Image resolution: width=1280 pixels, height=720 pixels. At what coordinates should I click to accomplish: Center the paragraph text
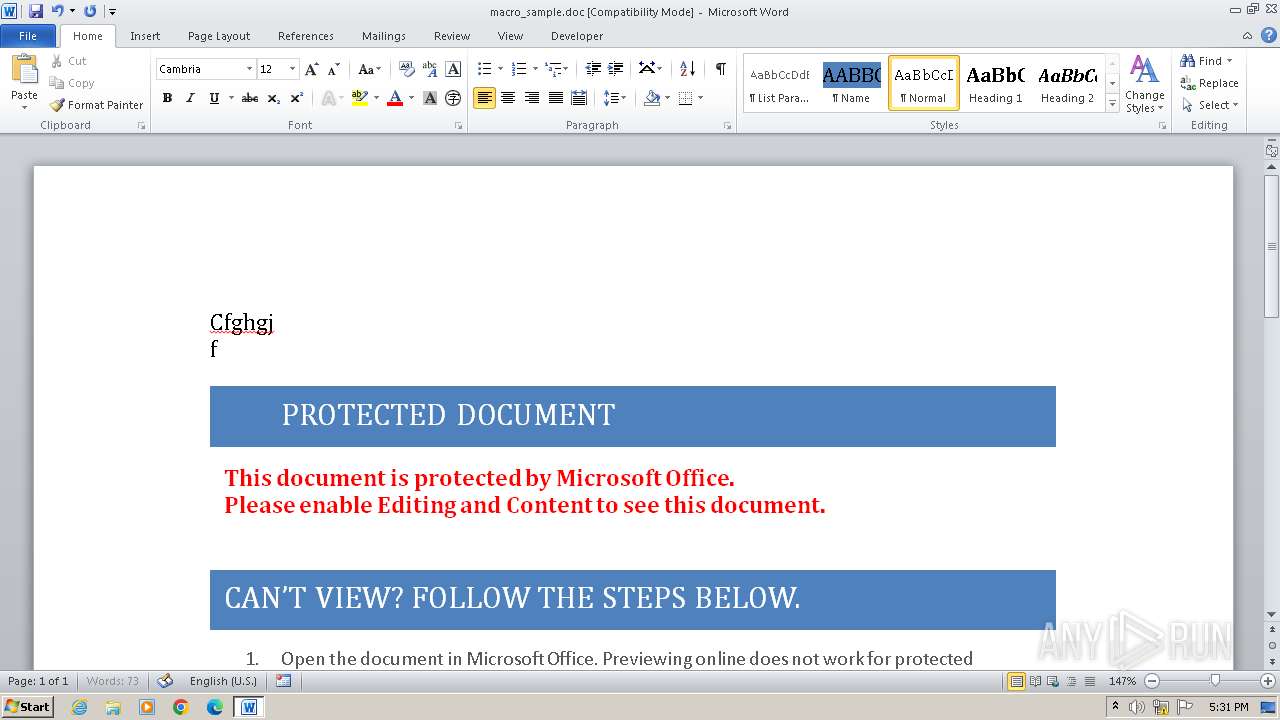point(508,98)
